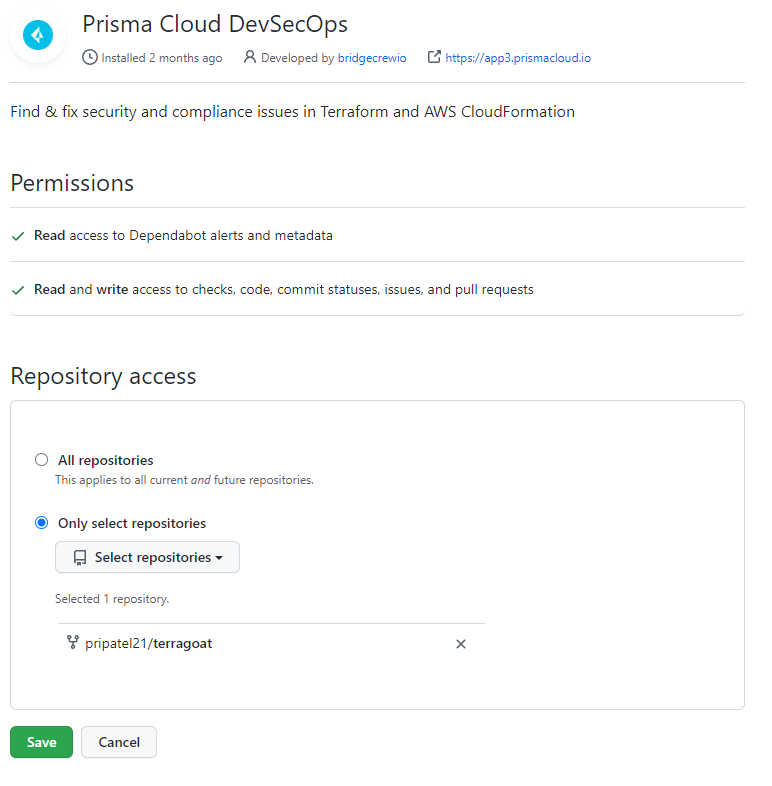
Task: Click the All repositories label text
Action: (106, 460)
